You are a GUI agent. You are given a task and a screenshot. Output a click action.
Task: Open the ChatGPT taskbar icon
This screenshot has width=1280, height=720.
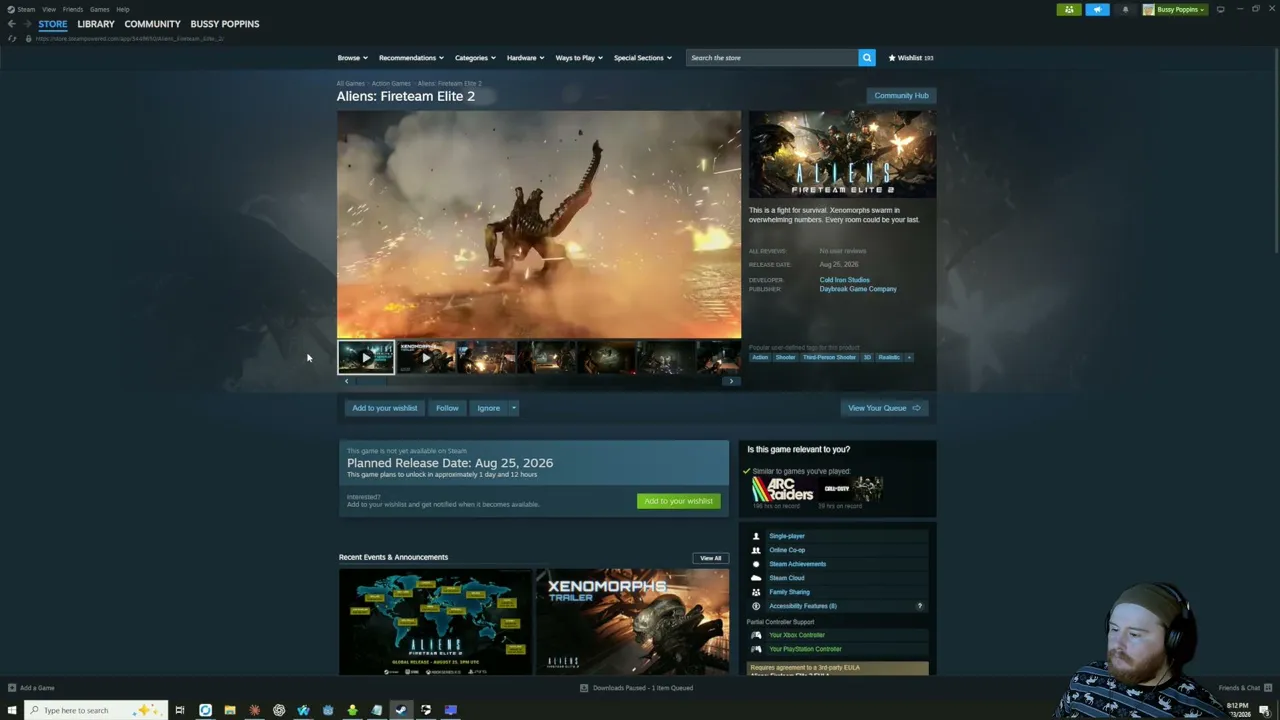279,710
